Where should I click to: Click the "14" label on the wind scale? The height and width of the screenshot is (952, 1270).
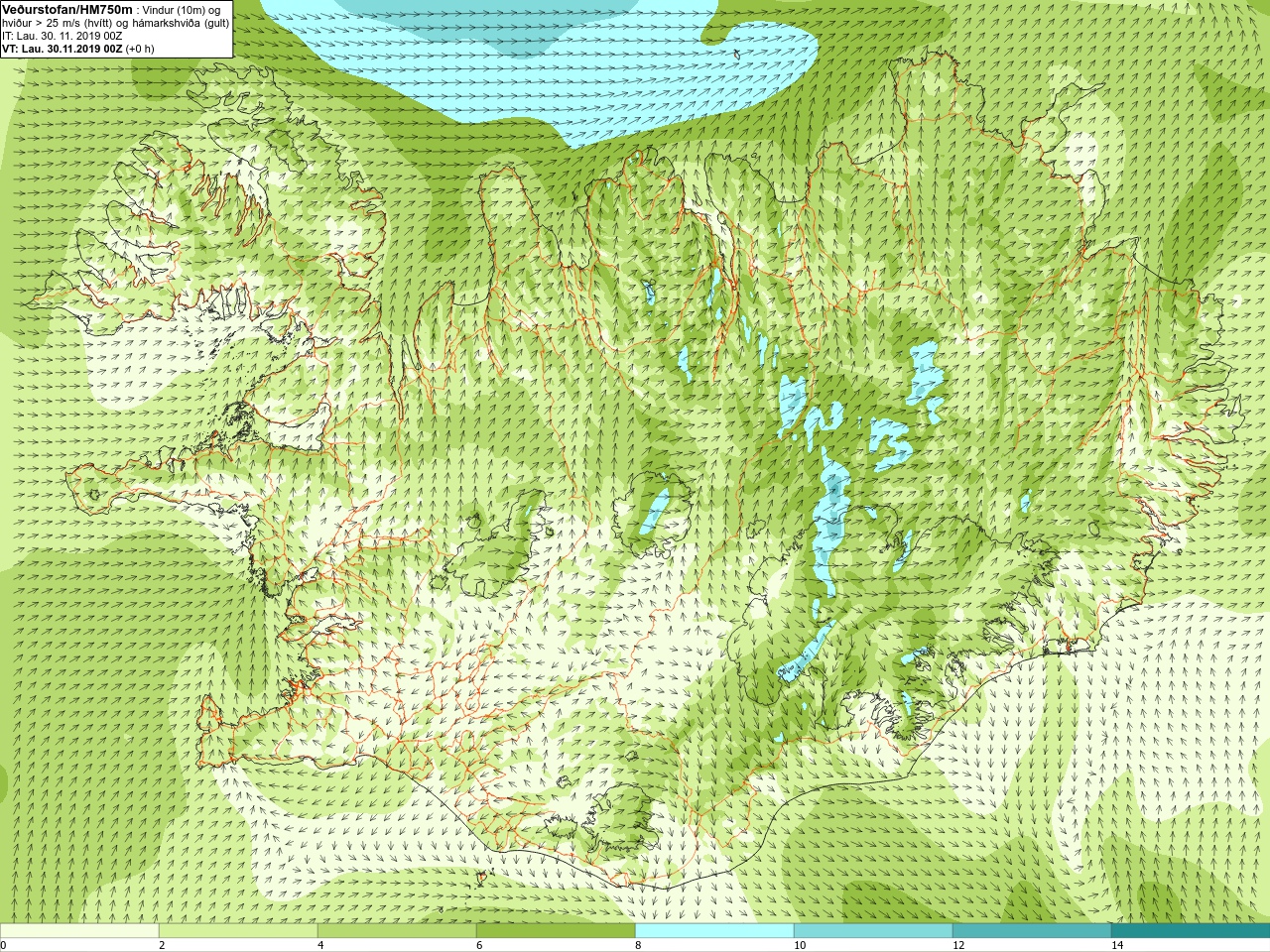[1117, 945]
